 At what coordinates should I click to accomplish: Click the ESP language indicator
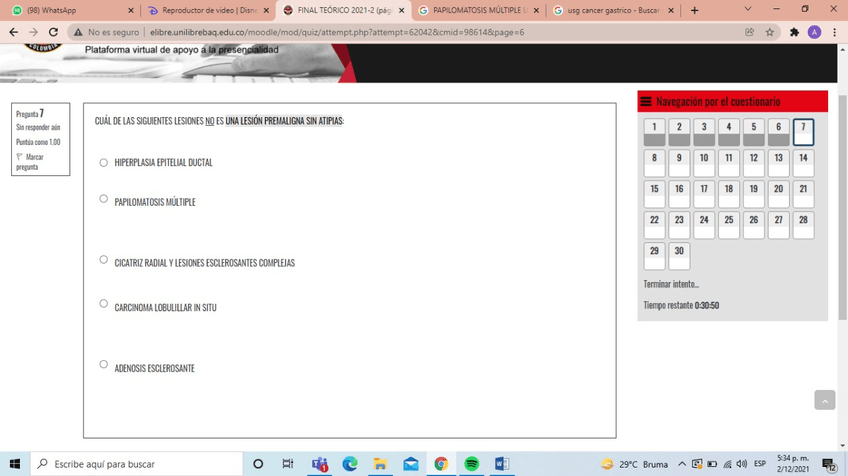coord(760,464)
